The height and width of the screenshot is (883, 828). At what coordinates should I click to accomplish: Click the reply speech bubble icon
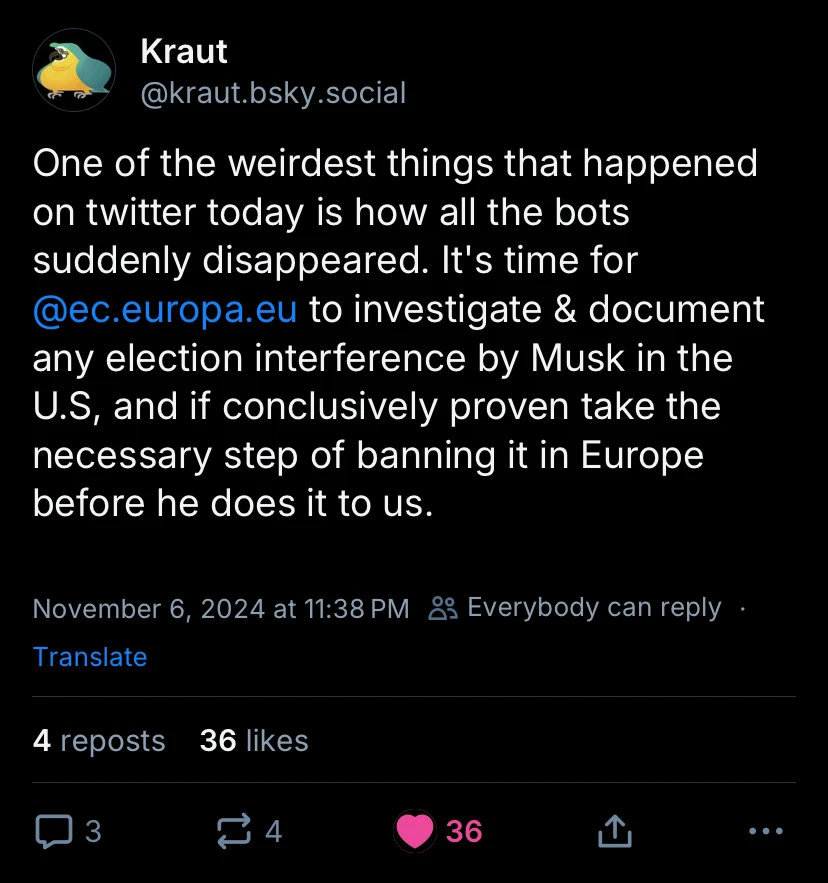click(54, 830)
